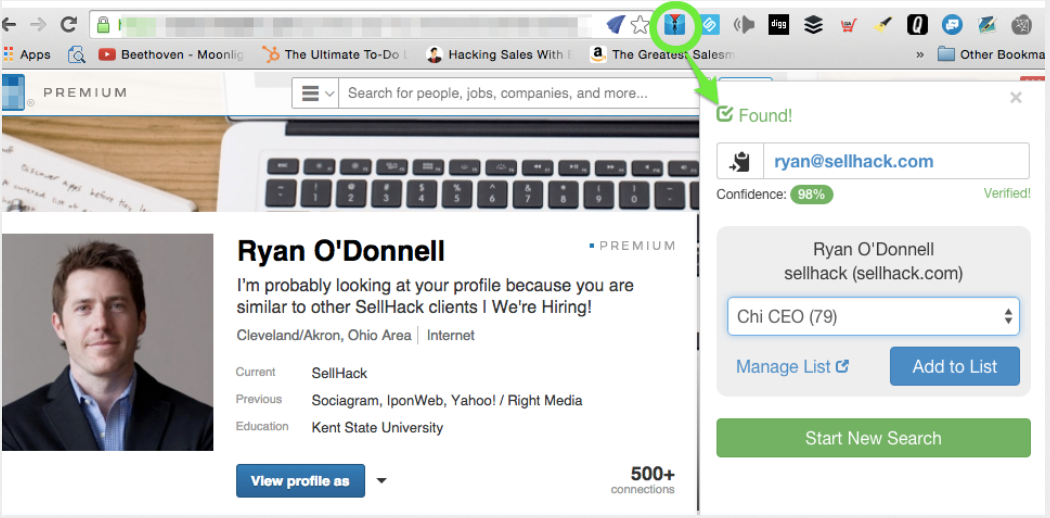Open the digg extension icon
1050x518 pixels.
[778, 25]
